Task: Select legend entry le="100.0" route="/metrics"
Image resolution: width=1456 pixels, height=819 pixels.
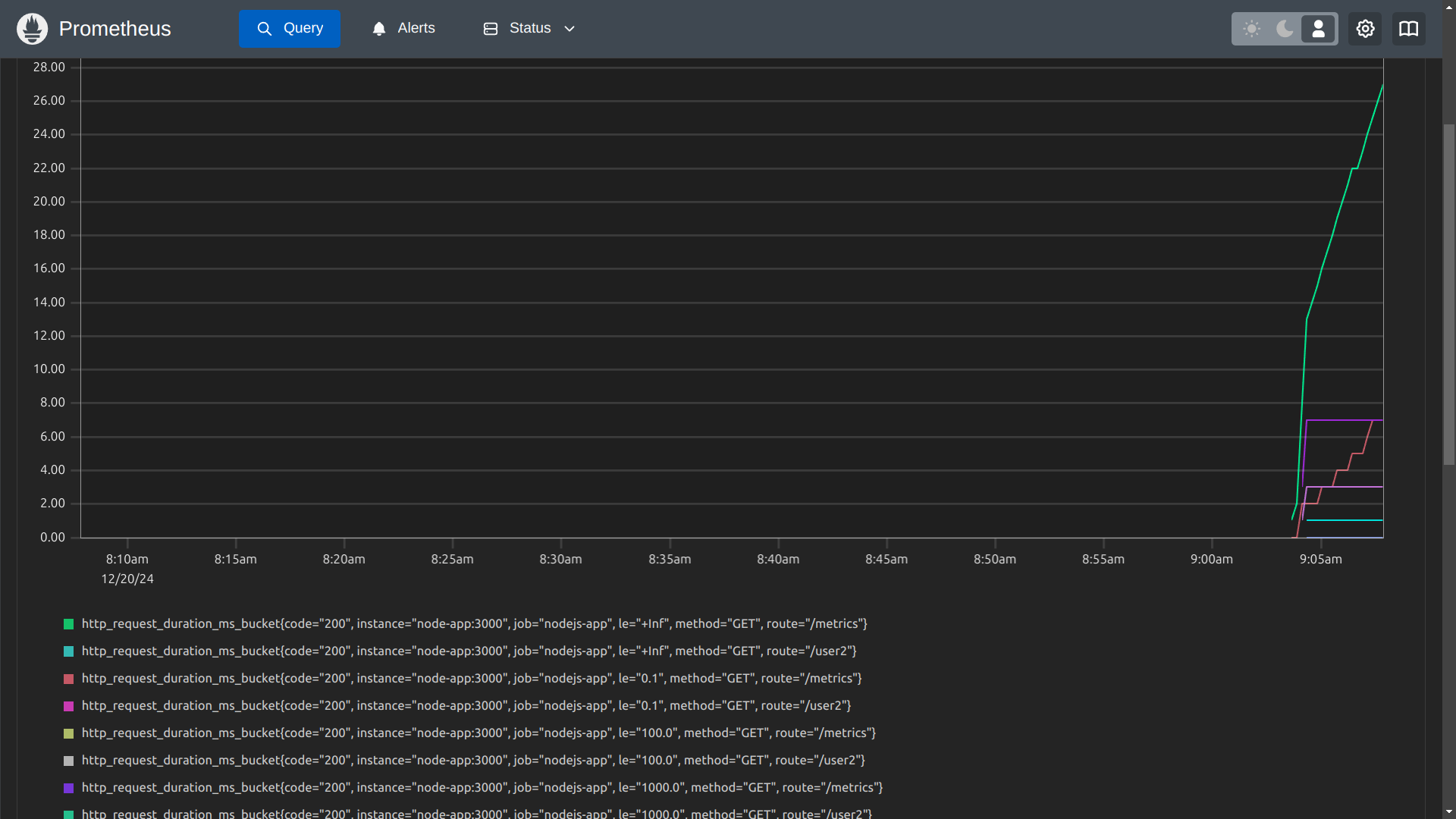Action: coord(479,733)
